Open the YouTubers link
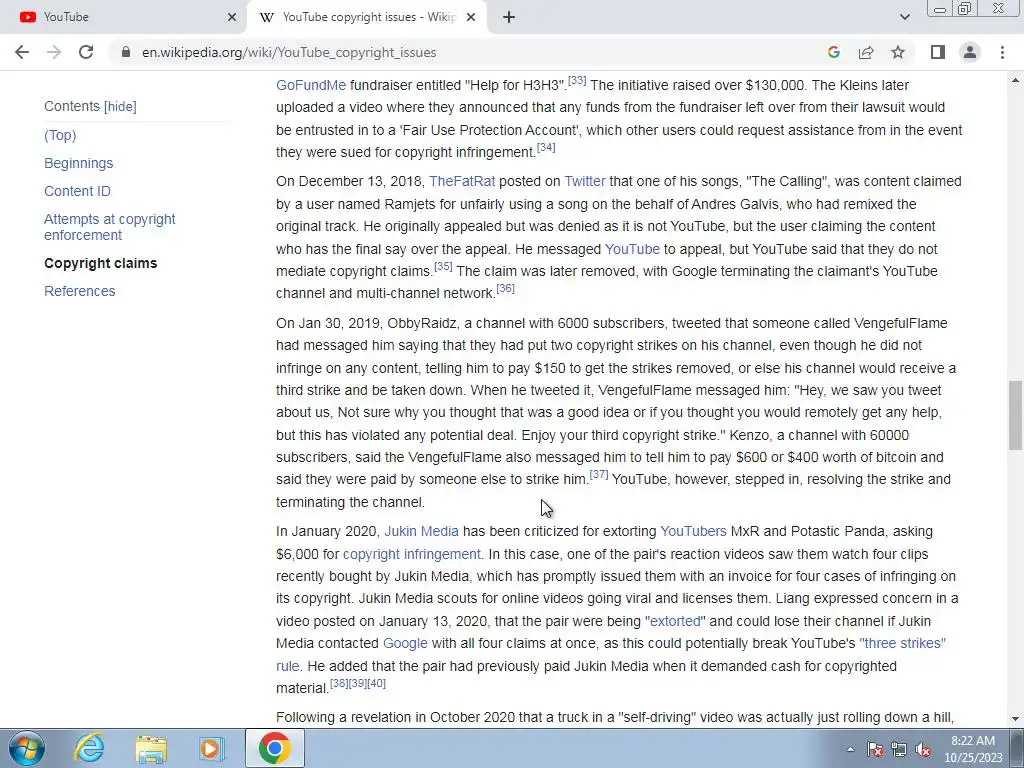This screenshot has height=768, width=1024. (x=693, y=532)
